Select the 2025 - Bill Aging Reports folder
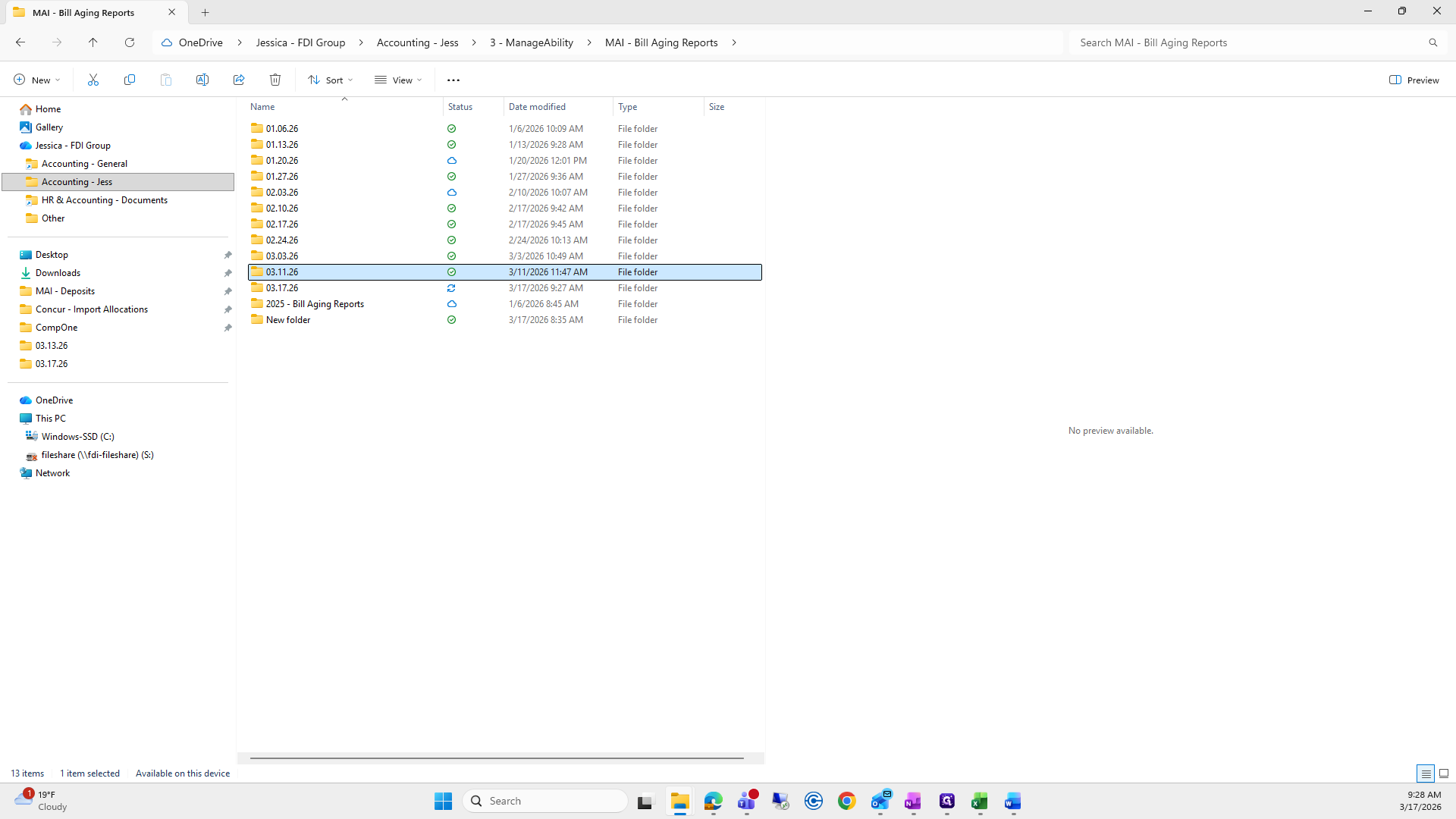The image size is (1456, 819). pyautogui.click(x=315, y=304)
